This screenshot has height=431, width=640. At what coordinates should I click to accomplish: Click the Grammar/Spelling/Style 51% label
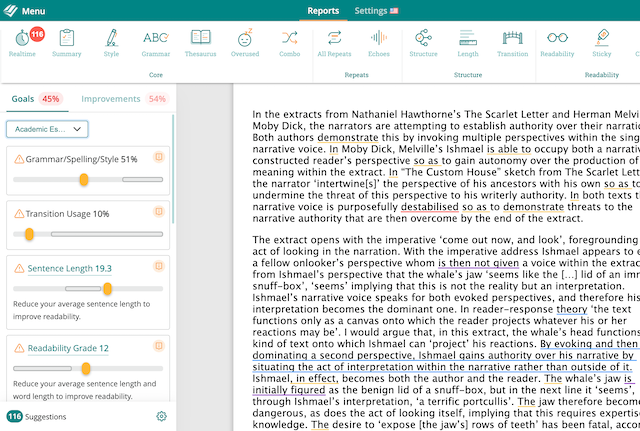[x=81, y=159]
